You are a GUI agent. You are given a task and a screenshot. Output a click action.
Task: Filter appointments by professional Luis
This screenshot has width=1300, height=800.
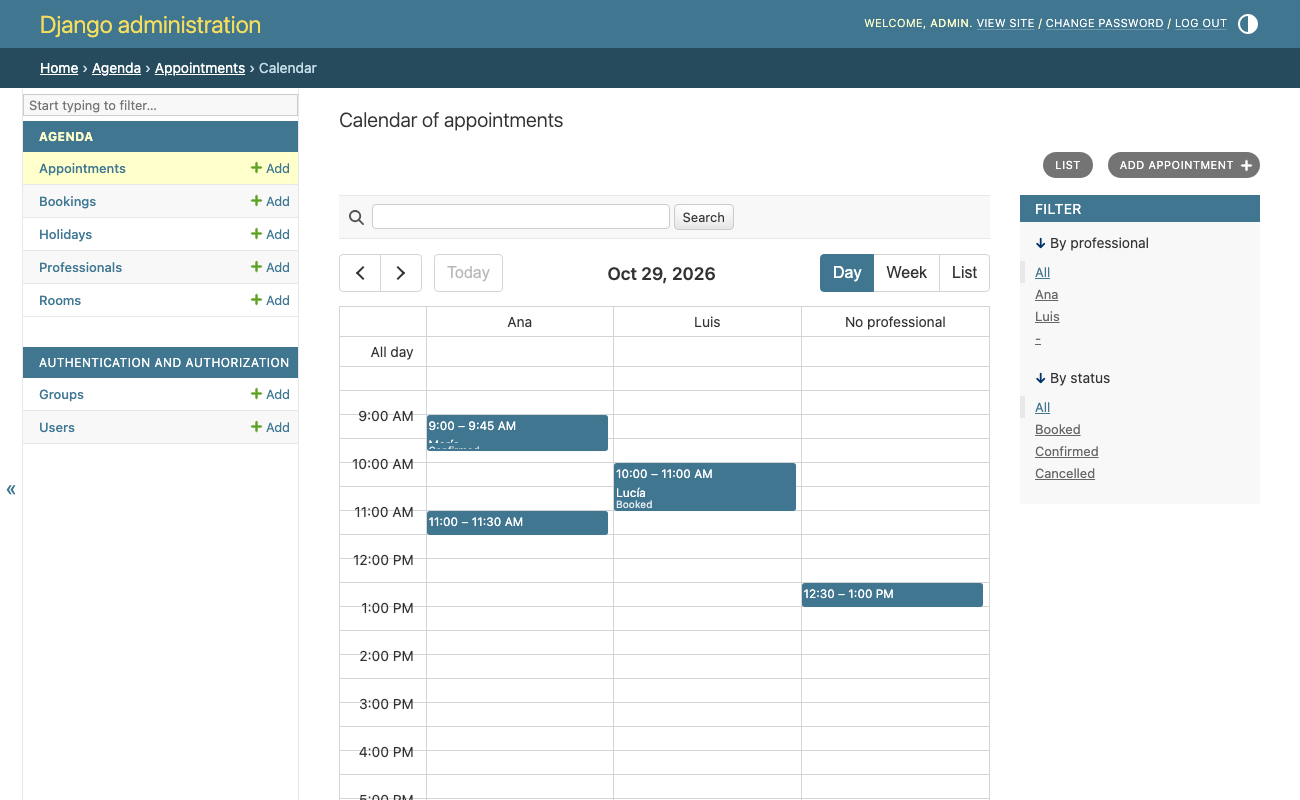tap(1047, 316)
